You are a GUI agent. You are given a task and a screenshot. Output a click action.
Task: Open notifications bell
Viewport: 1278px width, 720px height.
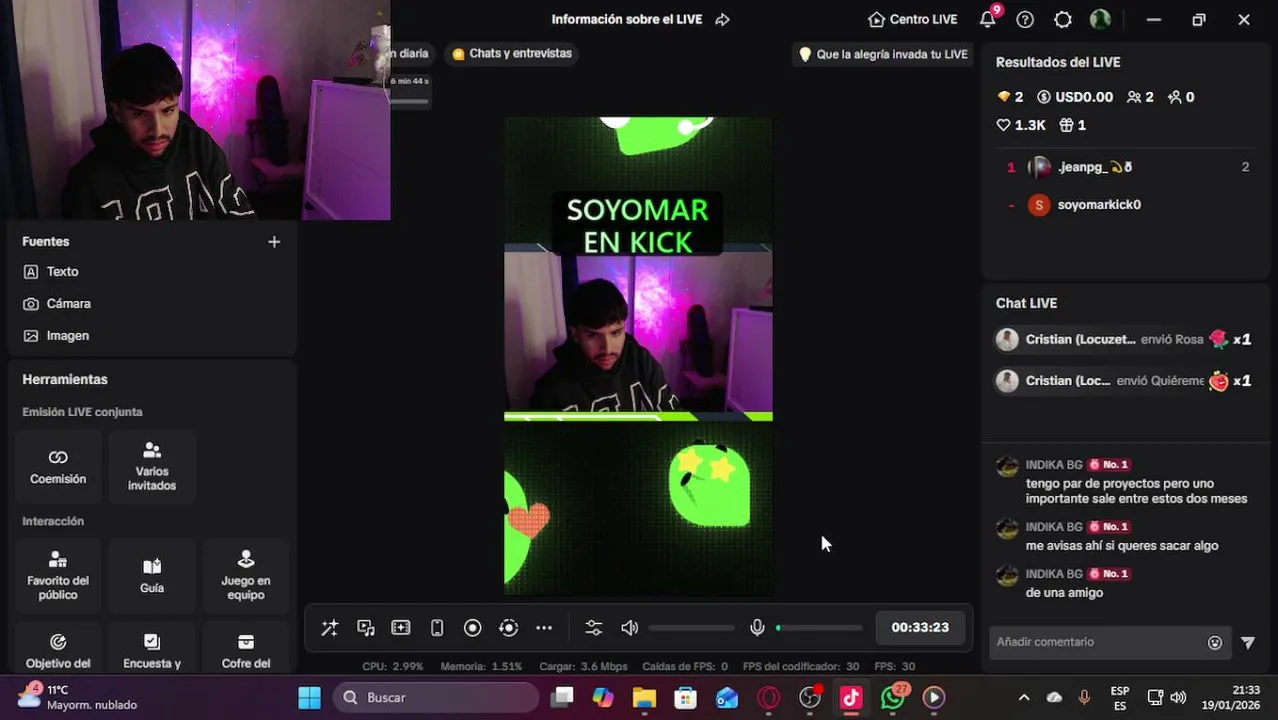pyautogui.click(x=988, y=19)
